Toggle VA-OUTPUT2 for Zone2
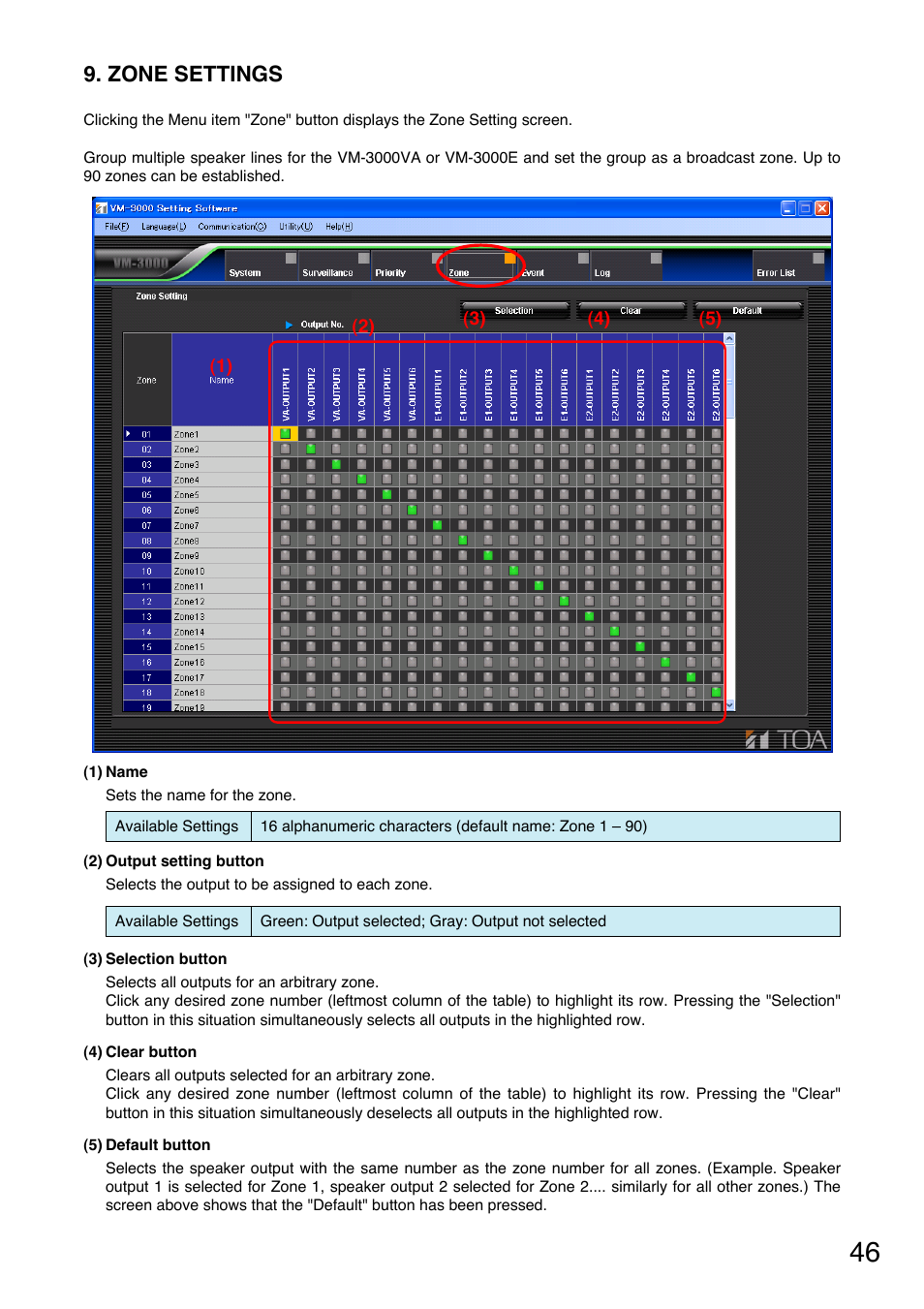This screenshot has height=1309, width=924. pos(311,450)
